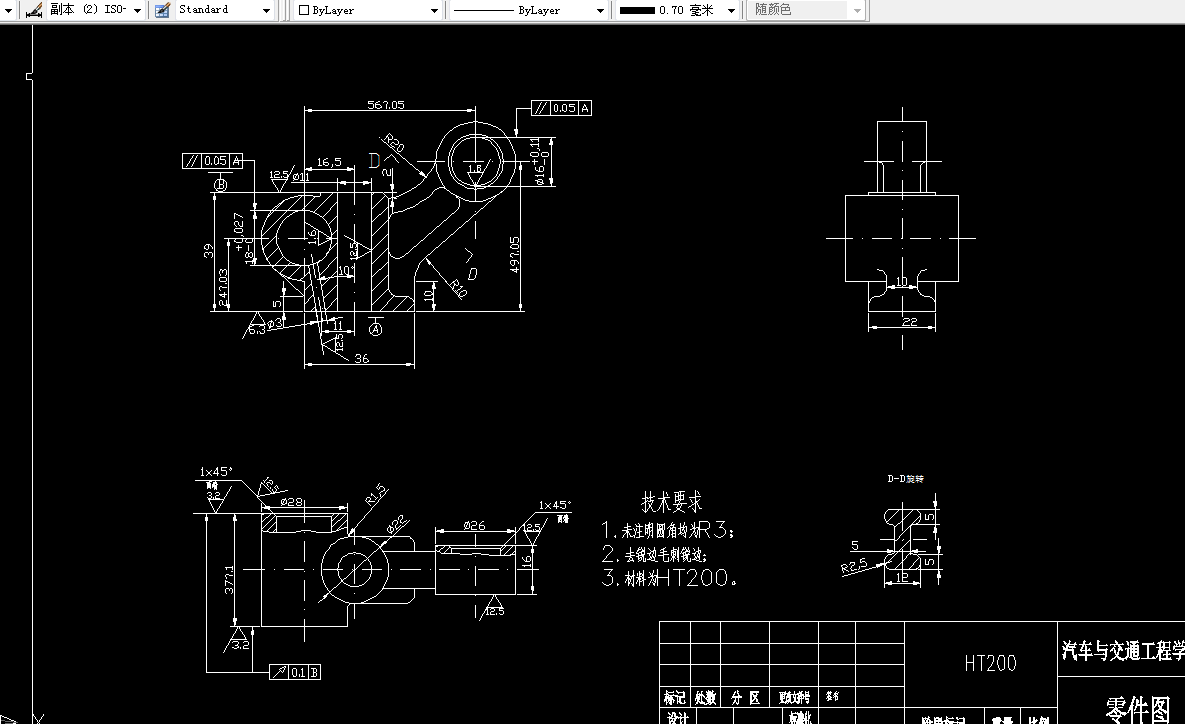This screenshot has height=724, width=1185.
Task: Select the 377.1 dimension text
Action: click(x=229, y=580)
